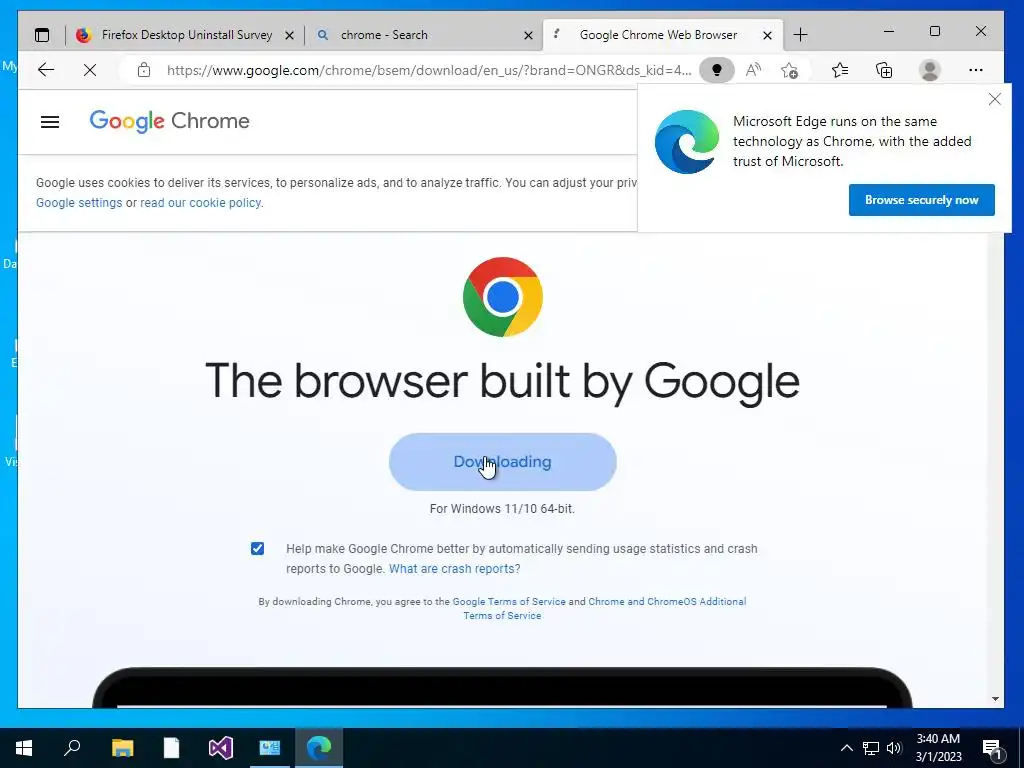The width and height of the screenshot is (1024, 768).
Task: Stop loading the page
Action: [x=90, y=70]
